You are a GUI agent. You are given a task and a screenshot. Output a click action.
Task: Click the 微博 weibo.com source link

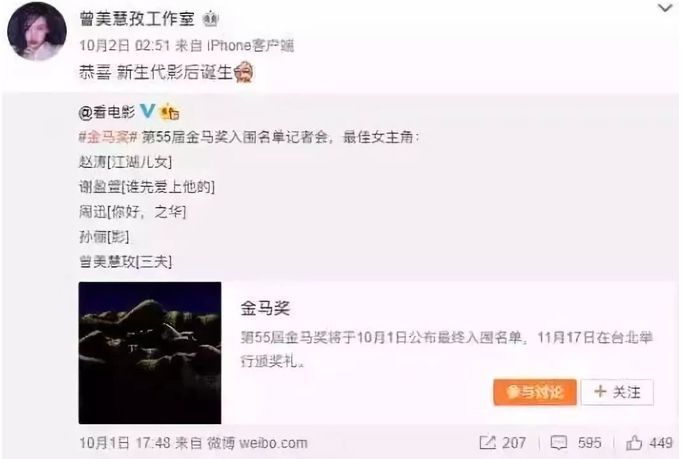point(257,443)
